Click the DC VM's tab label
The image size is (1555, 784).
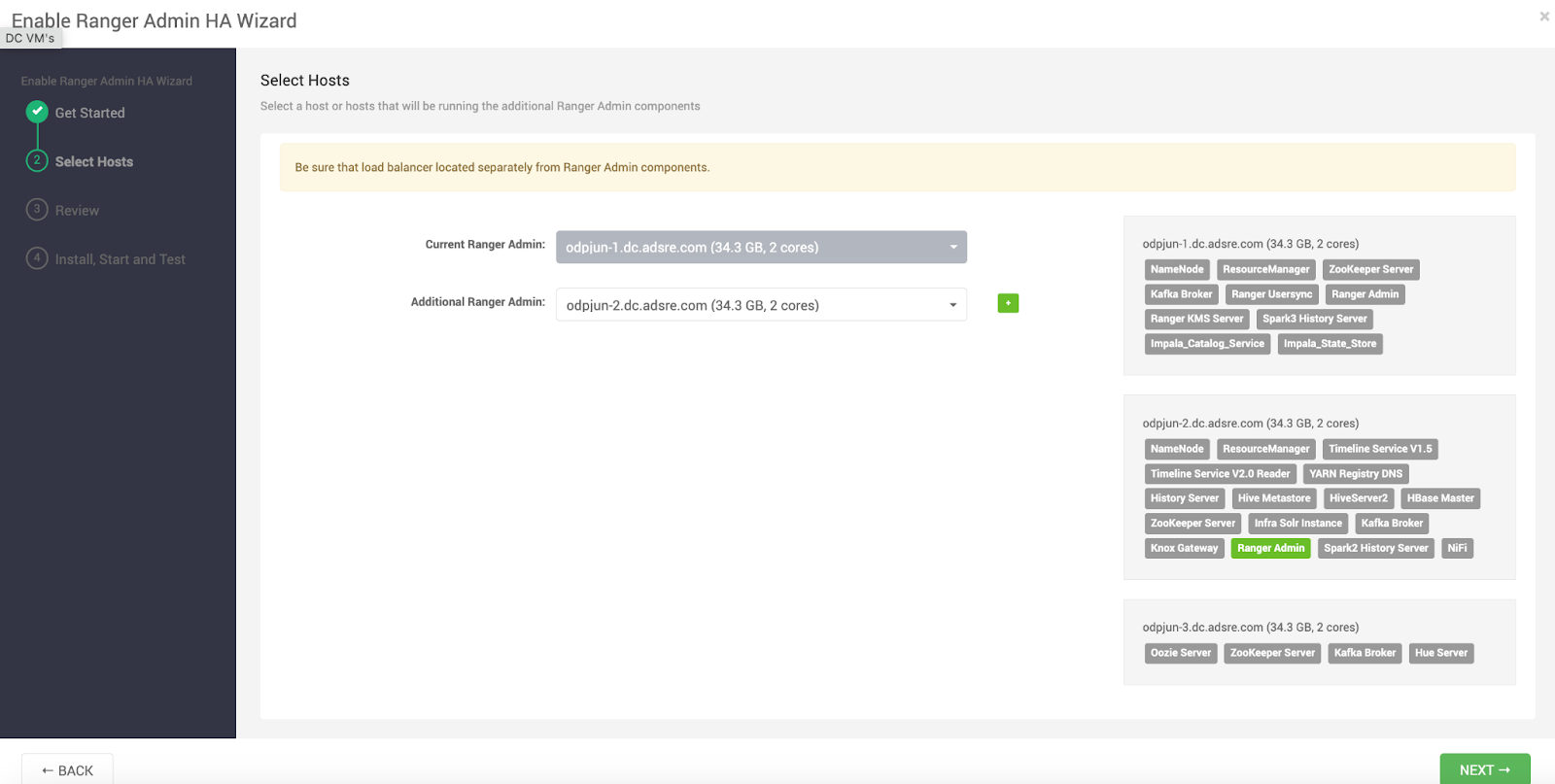click(x=30, y=38)
